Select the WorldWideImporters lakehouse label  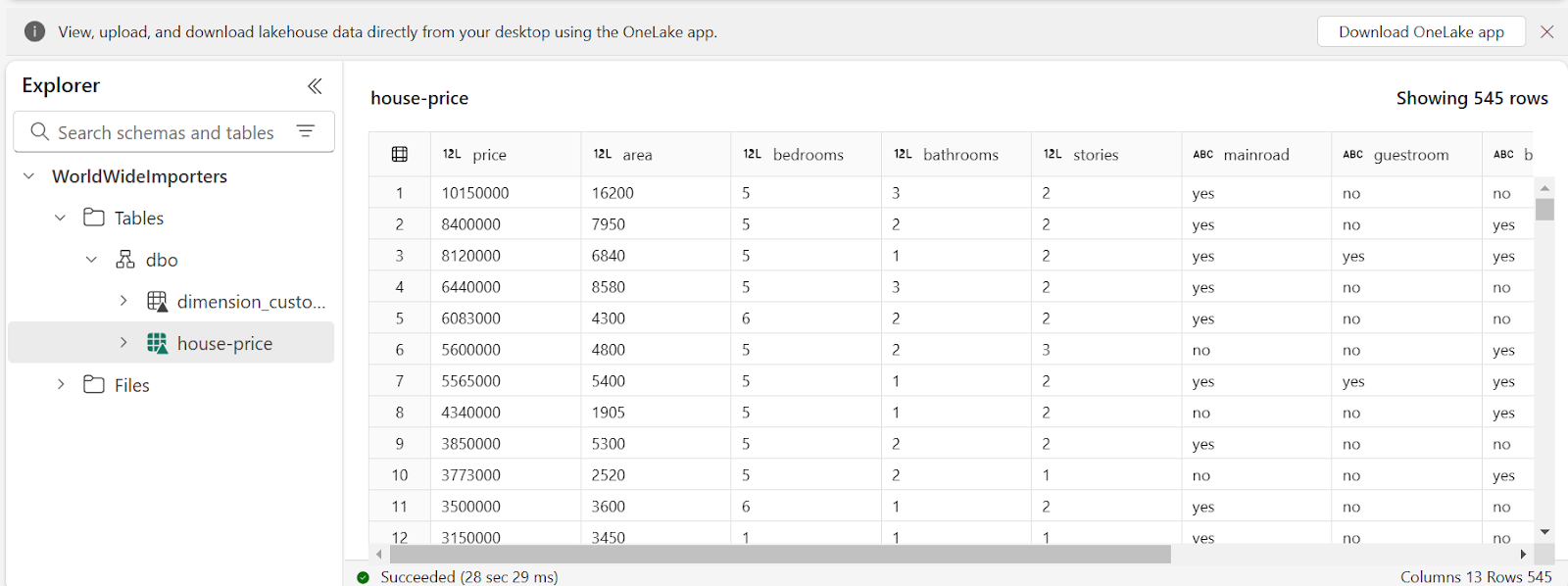pyautogui.click(x=139, y=176)
